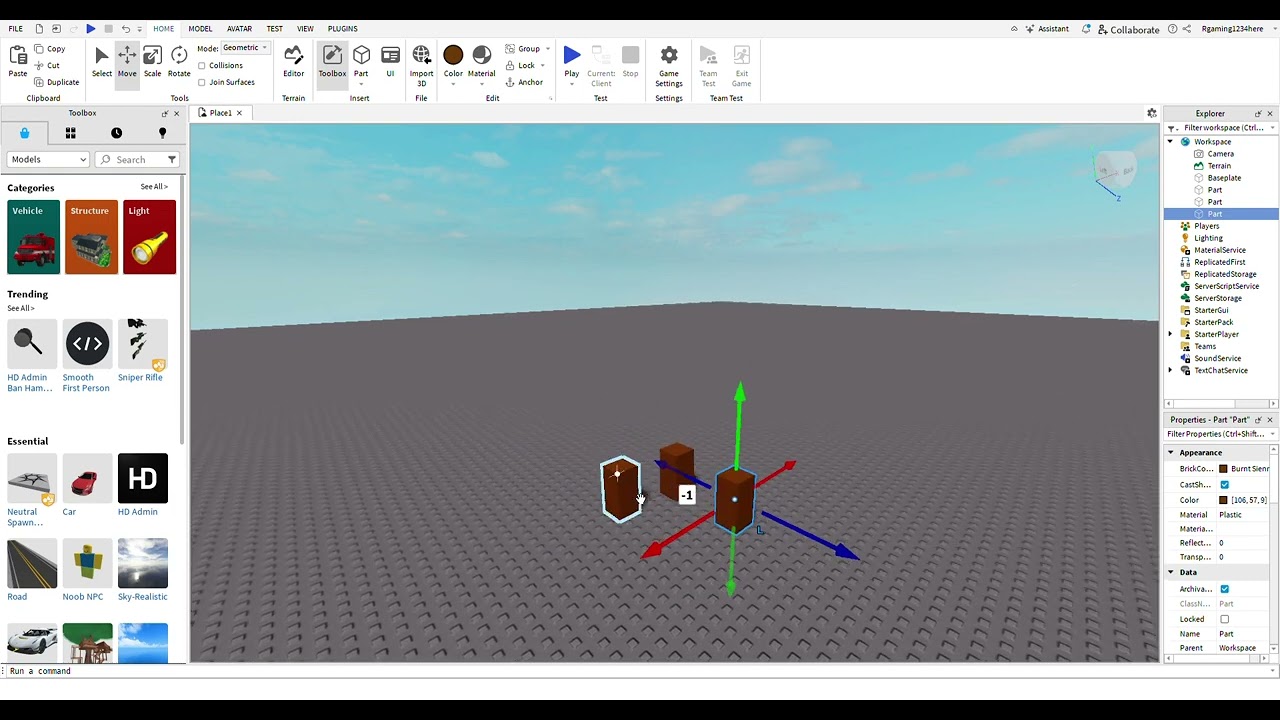Image resolution: width=1280 pixels, height=720 pixels.
Task: Collapse the Workspace tree node
Action: pos(1171,142)
